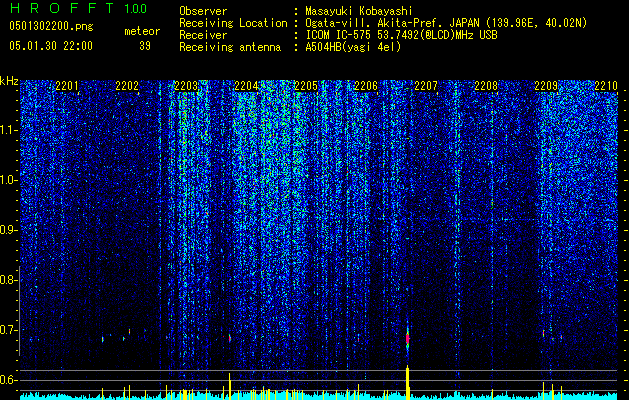This screenshot has width=629, height=400.
Task: Click the 1.0 kHz axis label
Action: click(9, 180)
